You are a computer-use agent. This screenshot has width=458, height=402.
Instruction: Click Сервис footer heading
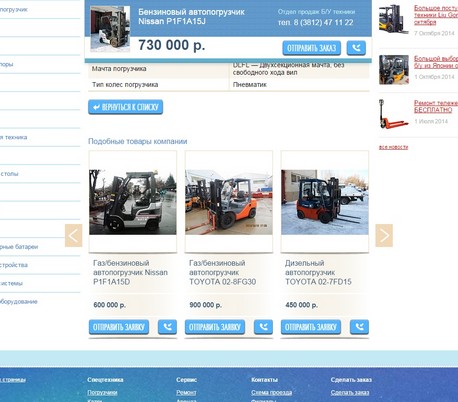(186, 380)
